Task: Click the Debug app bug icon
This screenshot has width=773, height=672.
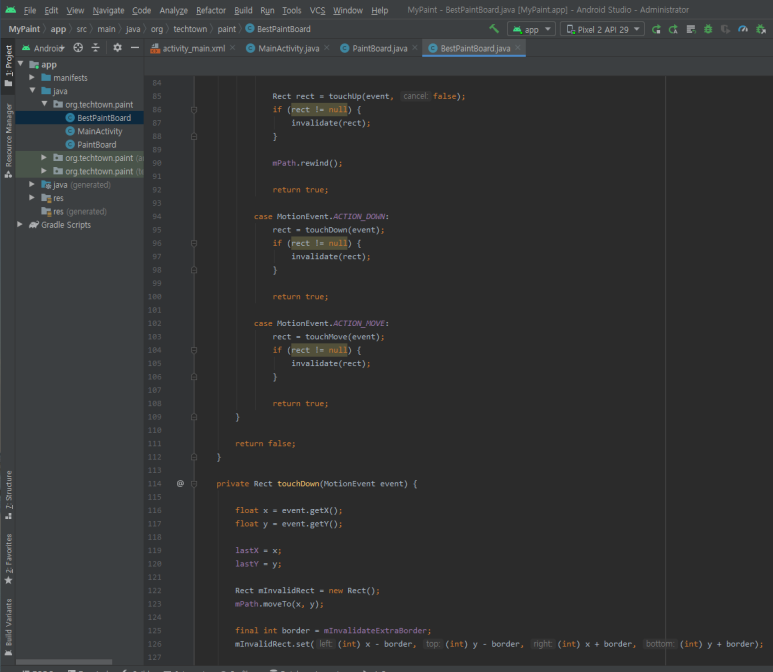Action: (708, 29)
